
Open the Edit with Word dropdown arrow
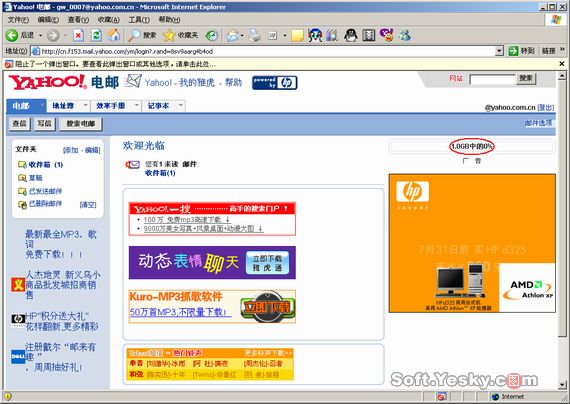(x=285, y=35)
